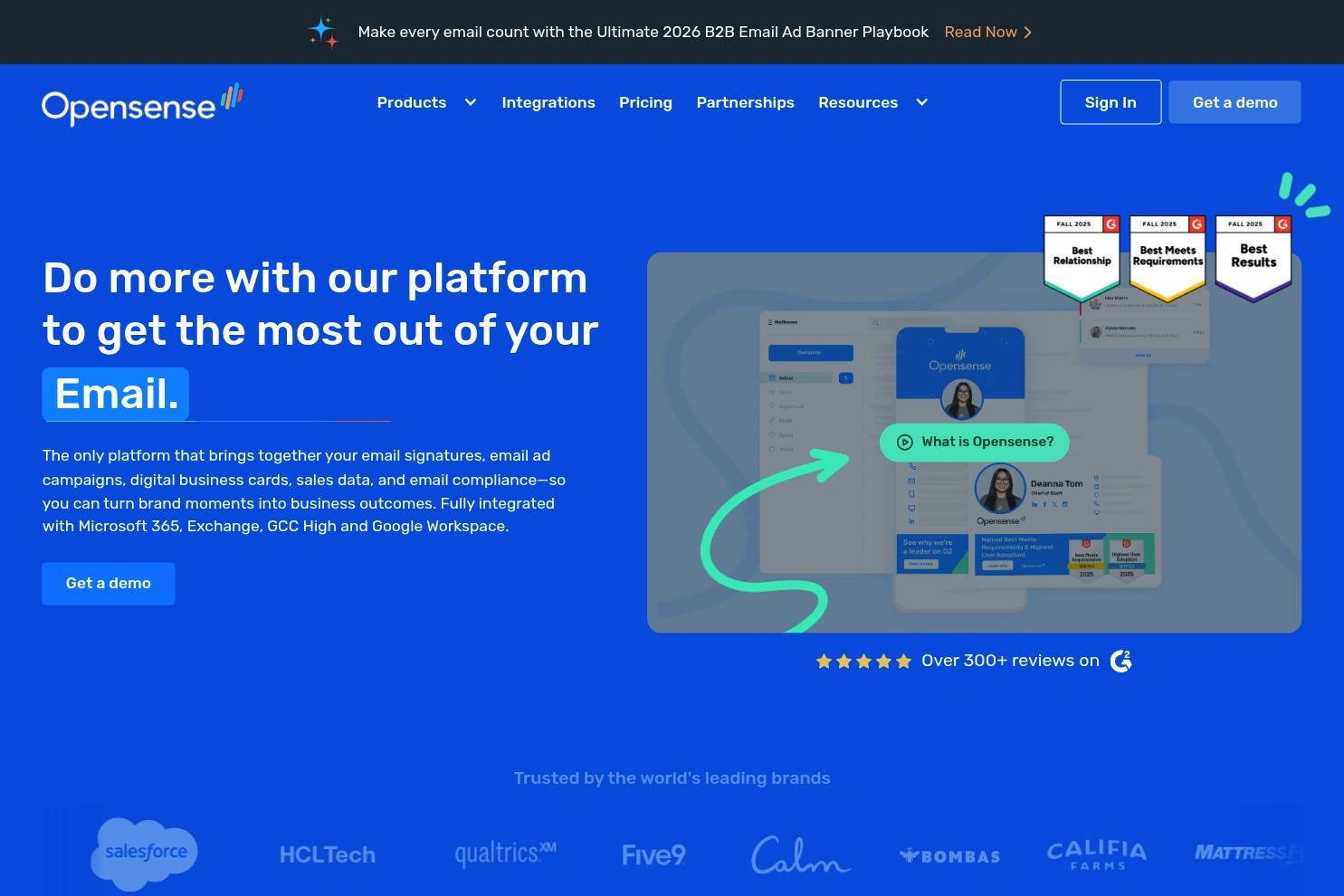Click the HCLTech brand logo
1344x896 pixels.
pyautogui.click(x=327, y=853)
